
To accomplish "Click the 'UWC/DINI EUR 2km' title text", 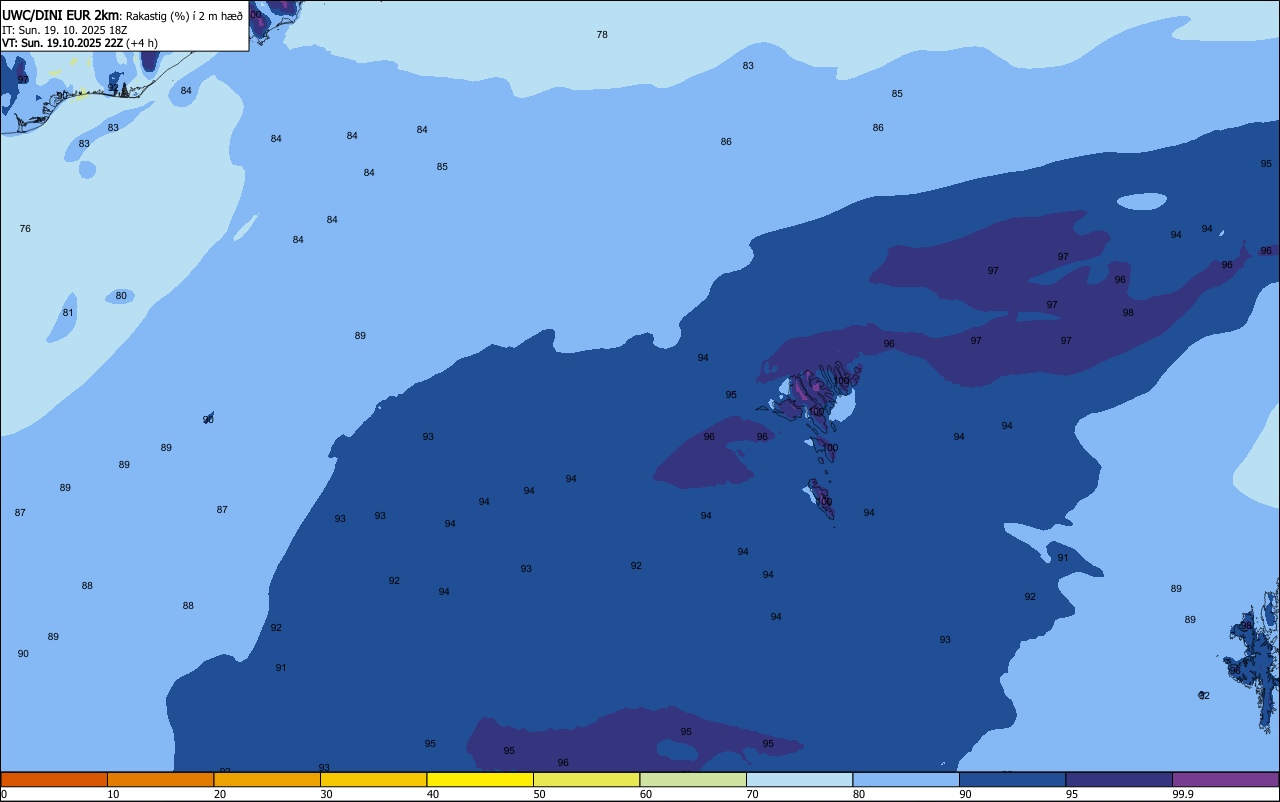I will [x=61, y=15].
